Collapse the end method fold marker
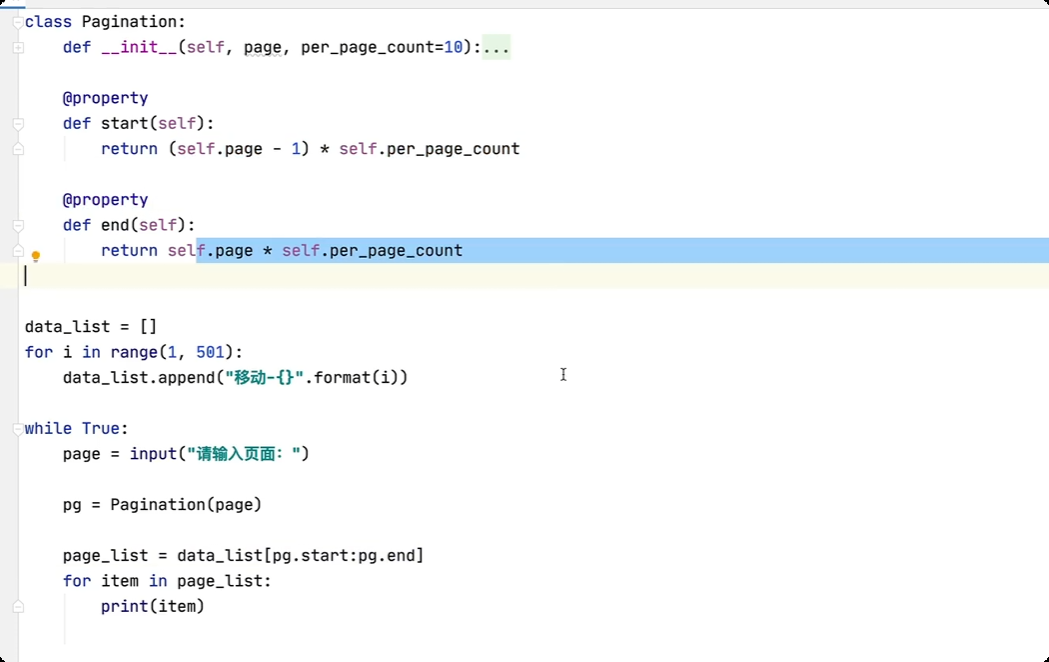 click(18, 226)
